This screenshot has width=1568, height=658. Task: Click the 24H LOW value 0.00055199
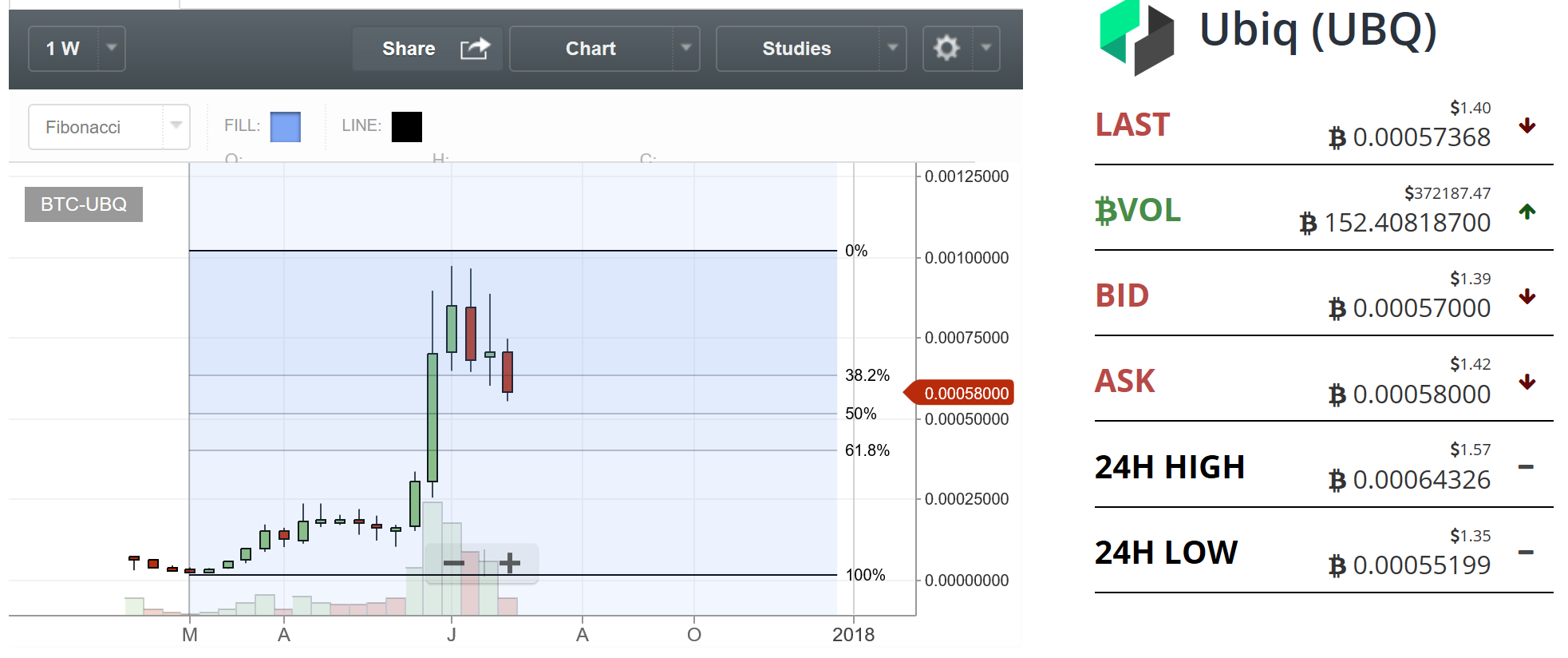[x=1409, y=565]
